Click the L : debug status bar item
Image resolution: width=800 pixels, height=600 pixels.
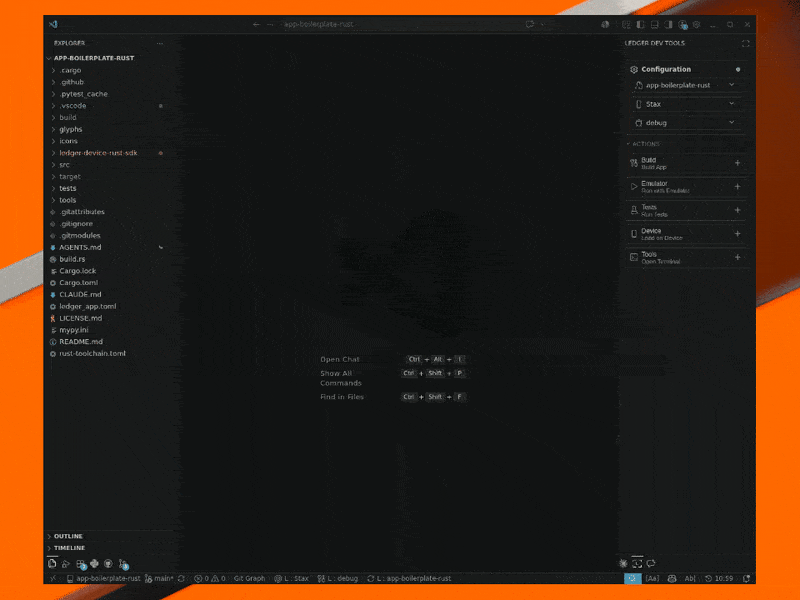coord(337,578)
